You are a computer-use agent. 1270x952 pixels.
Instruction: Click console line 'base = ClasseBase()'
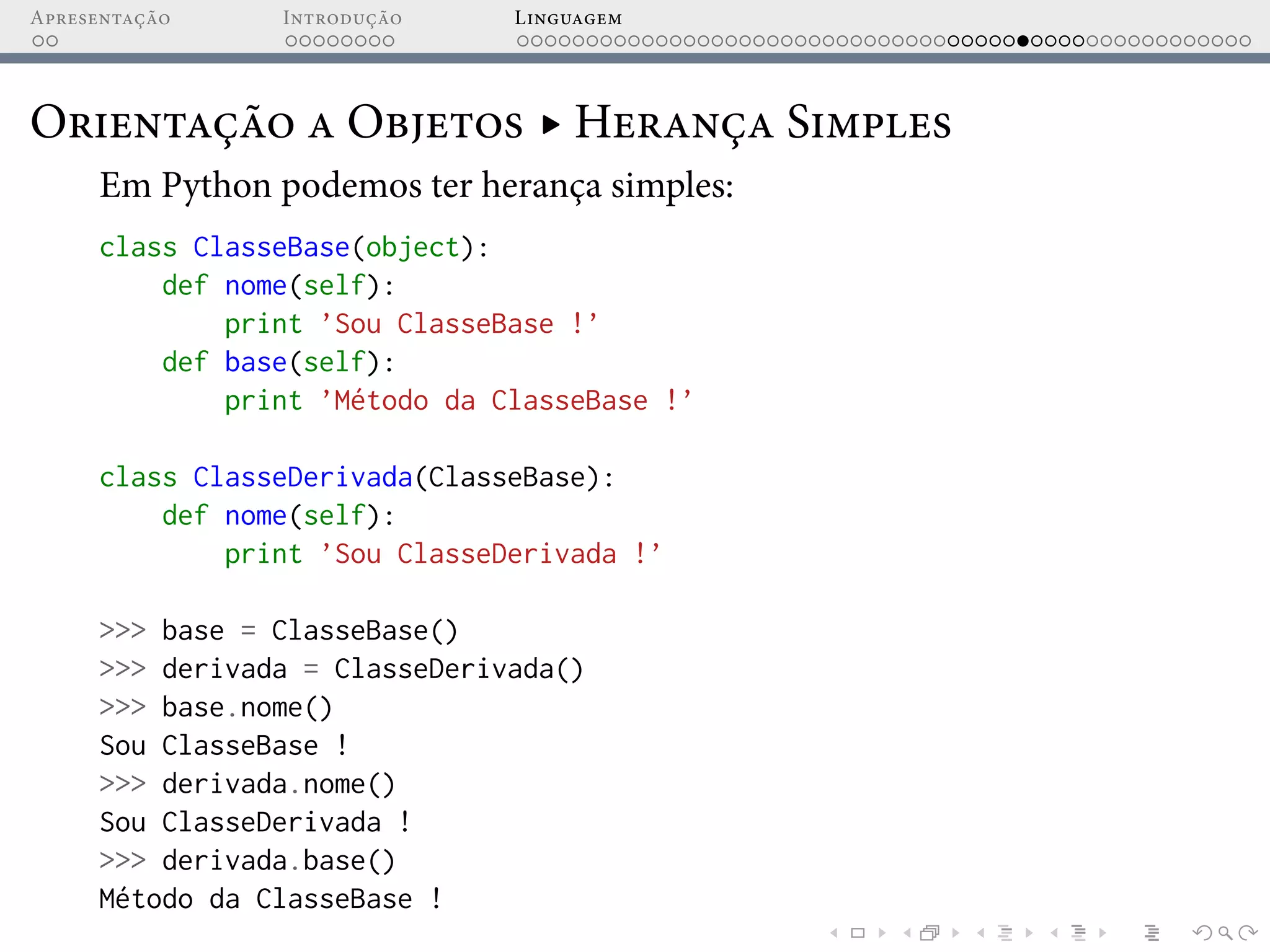click(278, 631)
